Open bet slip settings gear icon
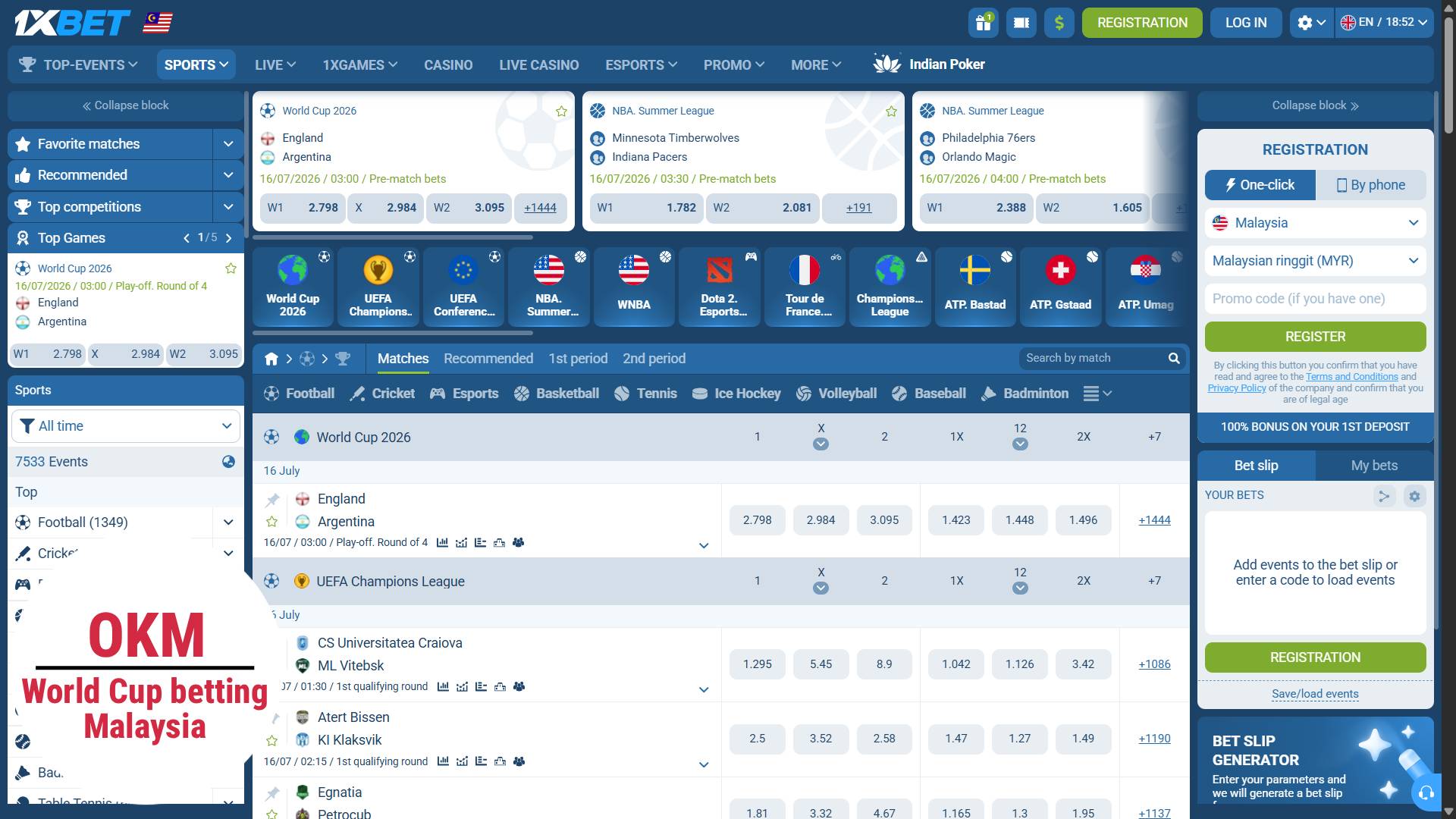 pyautogui.click(x=1414, y=497)
